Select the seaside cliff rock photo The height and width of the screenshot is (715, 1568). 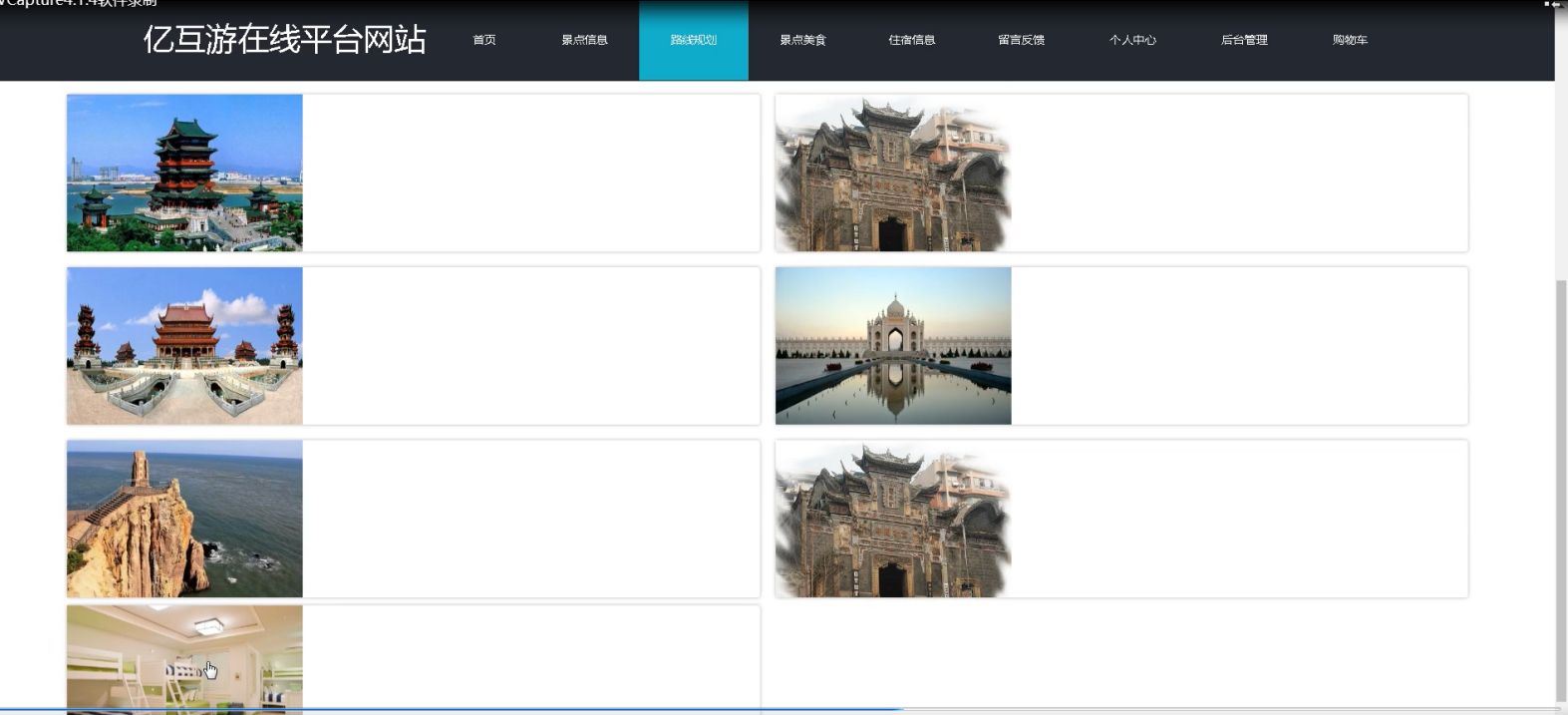(x=184, y=519)
